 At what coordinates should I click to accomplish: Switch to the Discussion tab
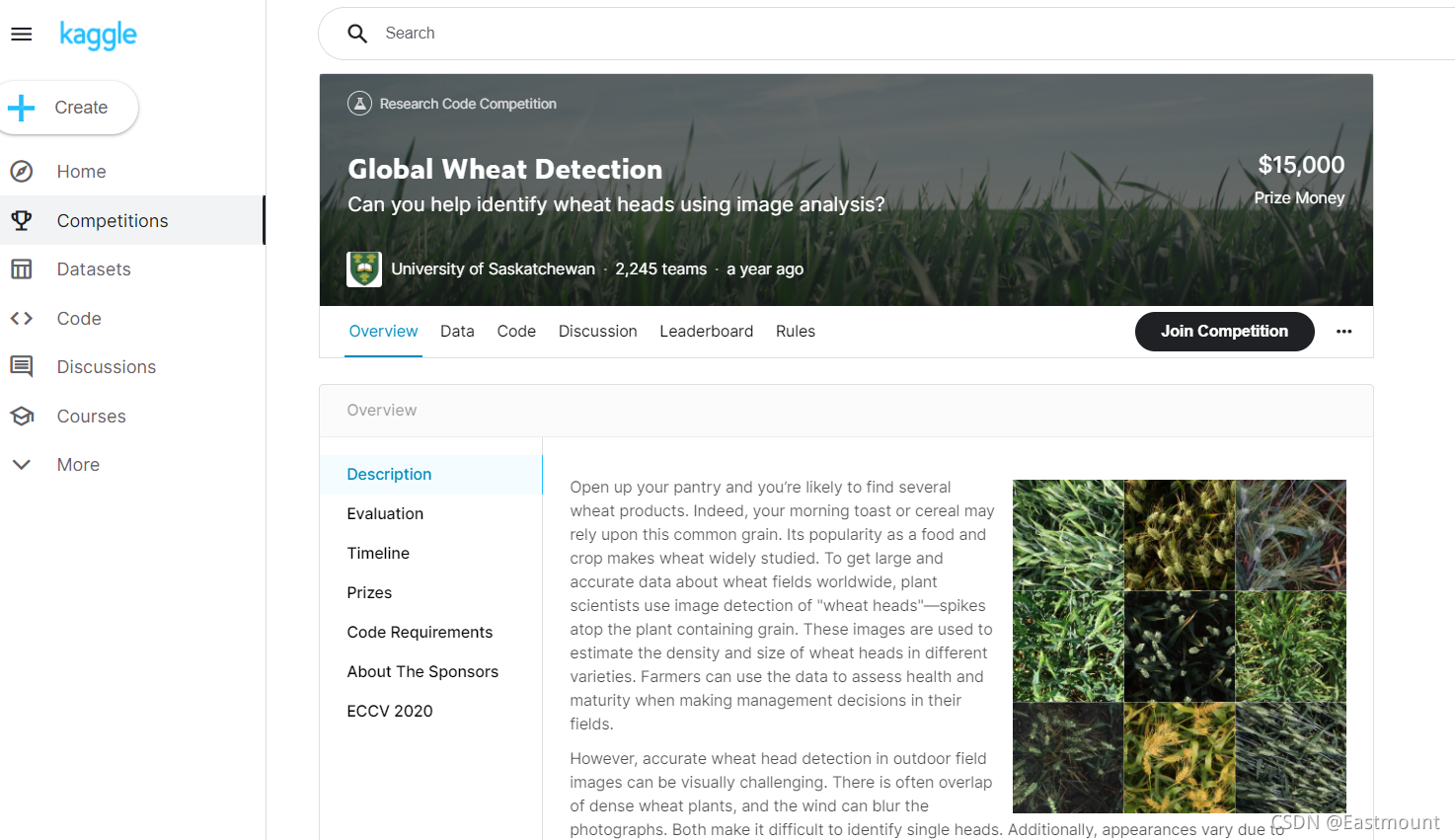pyautogui.click(x=597, y=332)
